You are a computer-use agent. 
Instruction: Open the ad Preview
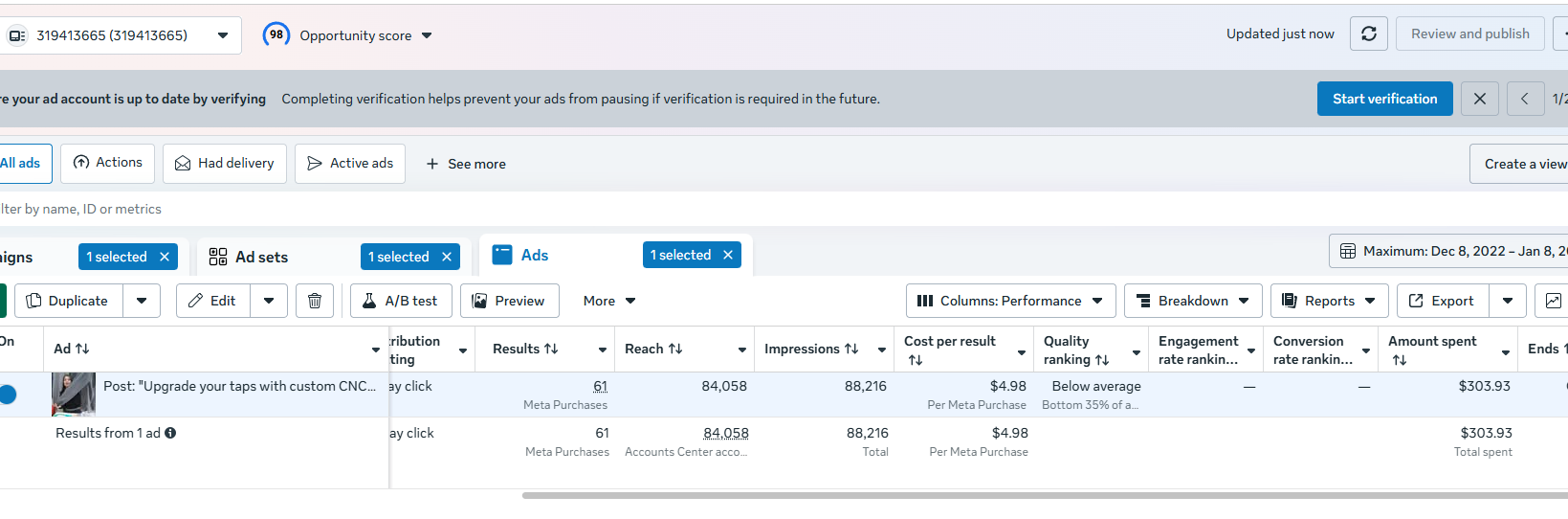tap(509, 301)
